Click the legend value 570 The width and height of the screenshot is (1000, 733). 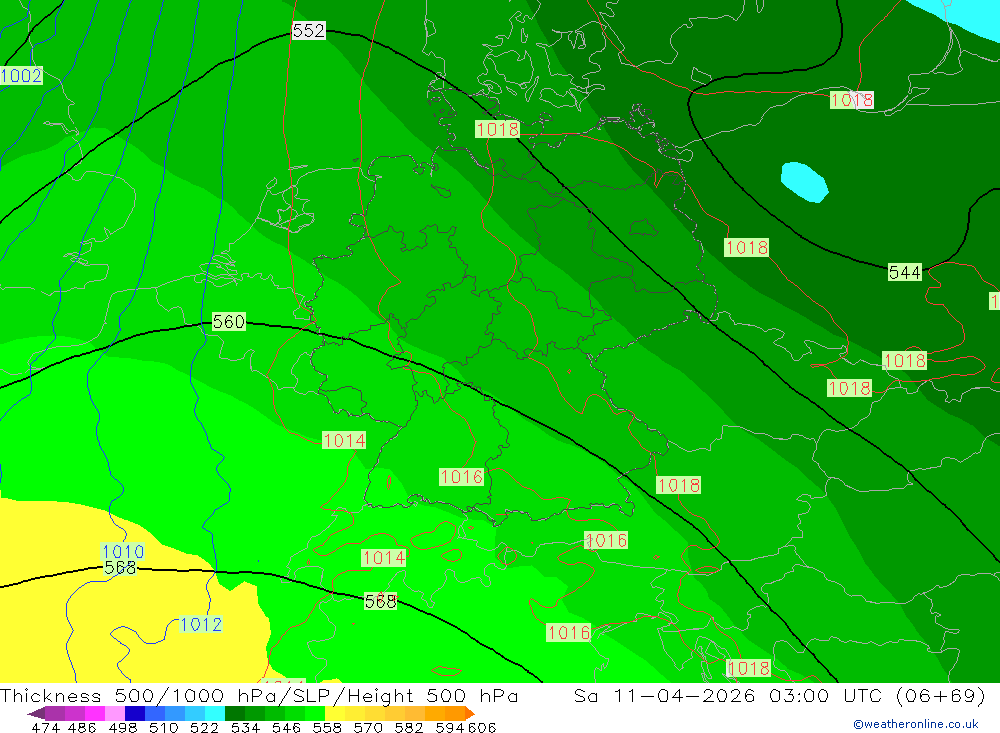[368, 727]
